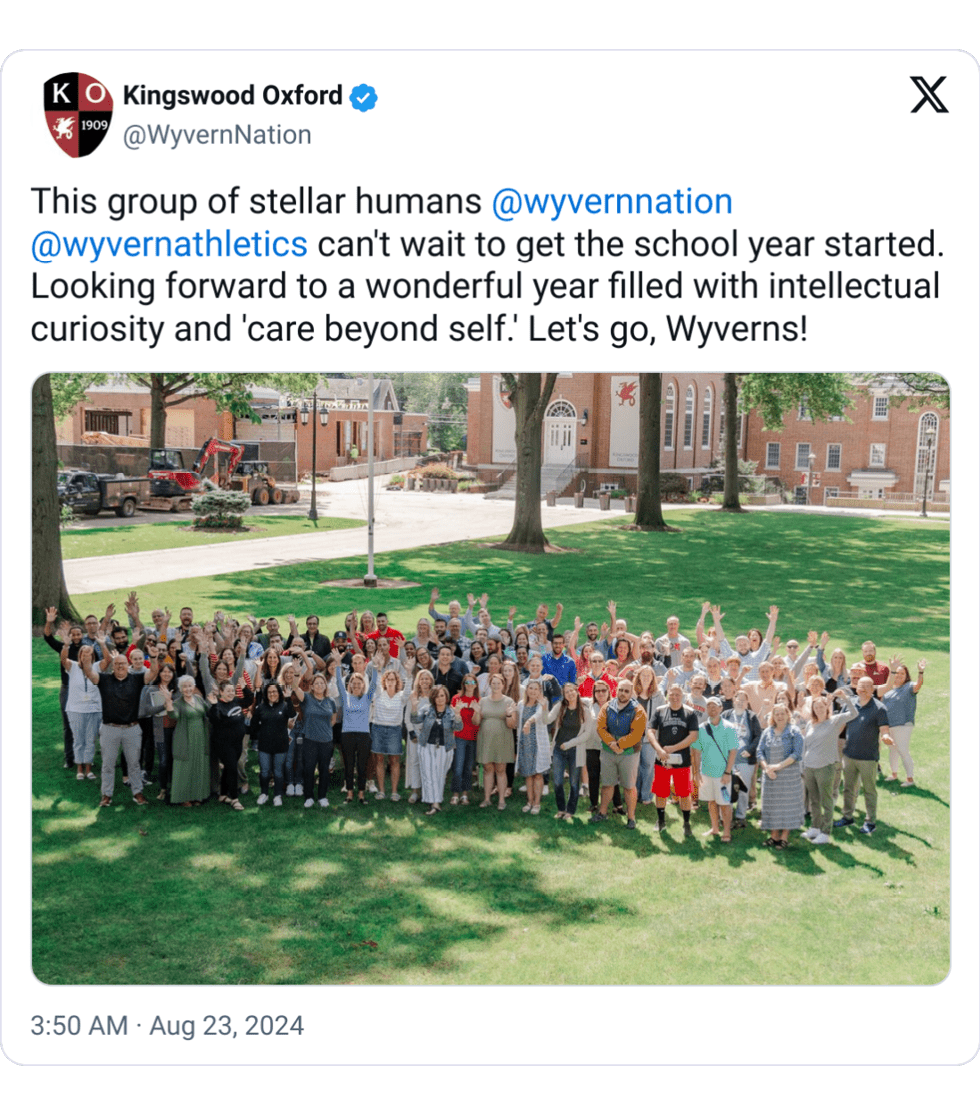Click the X logo in the tweet corner
The height and width of the screenshot is (1115, 980).
click(929, 95)
